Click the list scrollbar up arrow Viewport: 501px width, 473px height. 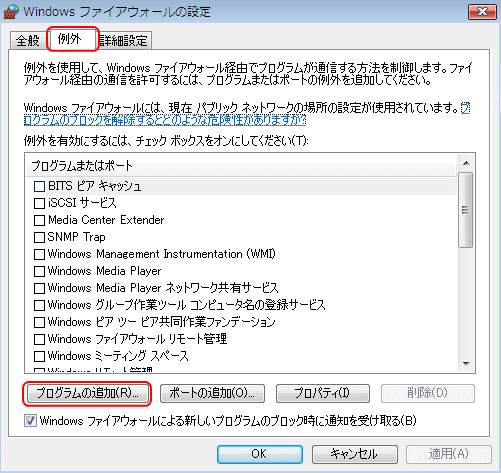pyautogui.click(x=466, y=163)
